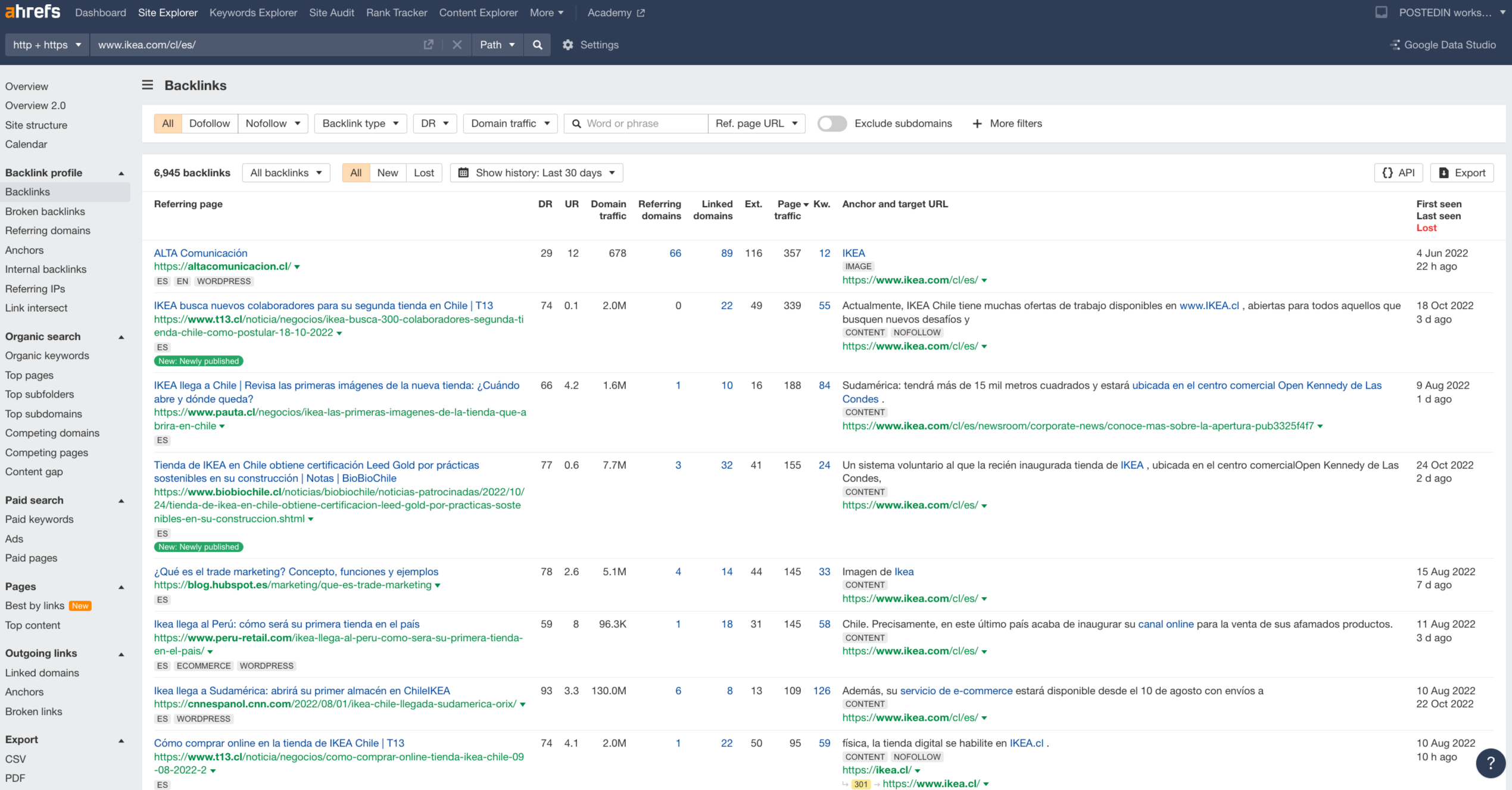This screenshot has height=790, width=1512.
Task: Open Organic keywords in sidebar
Action: pyautogui.click(x=47, y=355)
